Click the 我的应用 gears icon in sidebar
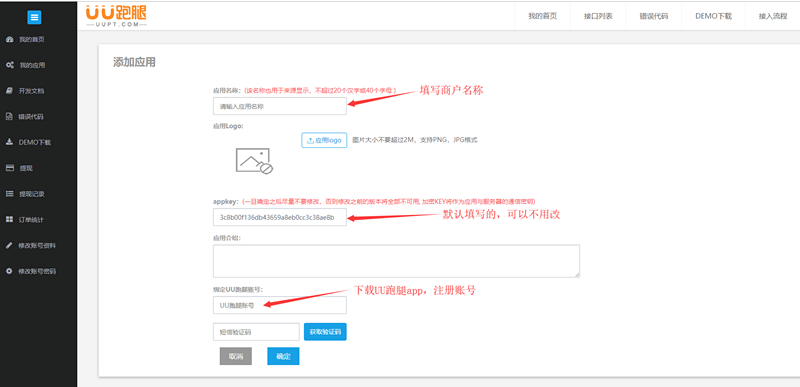 coord(9,65)
